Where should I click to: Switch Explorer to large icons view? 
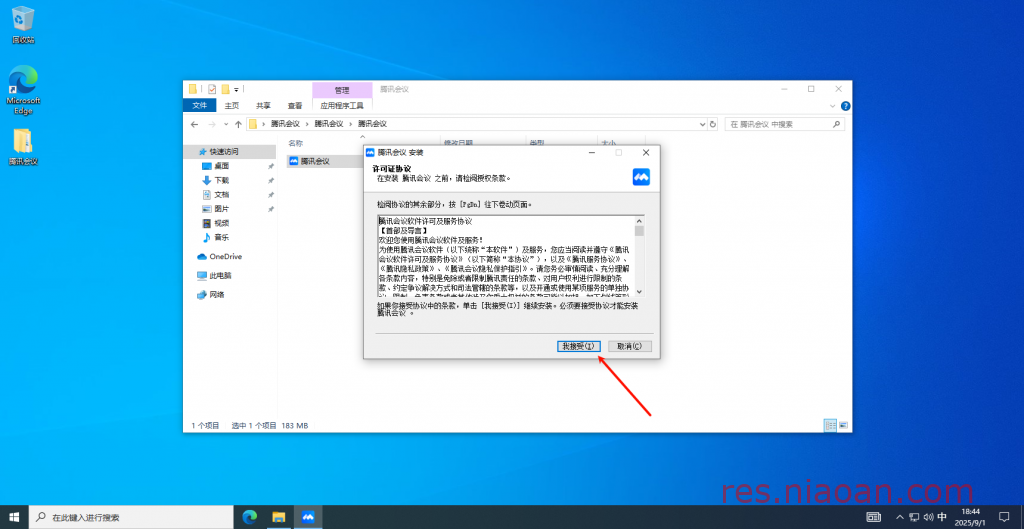(843, 425)
